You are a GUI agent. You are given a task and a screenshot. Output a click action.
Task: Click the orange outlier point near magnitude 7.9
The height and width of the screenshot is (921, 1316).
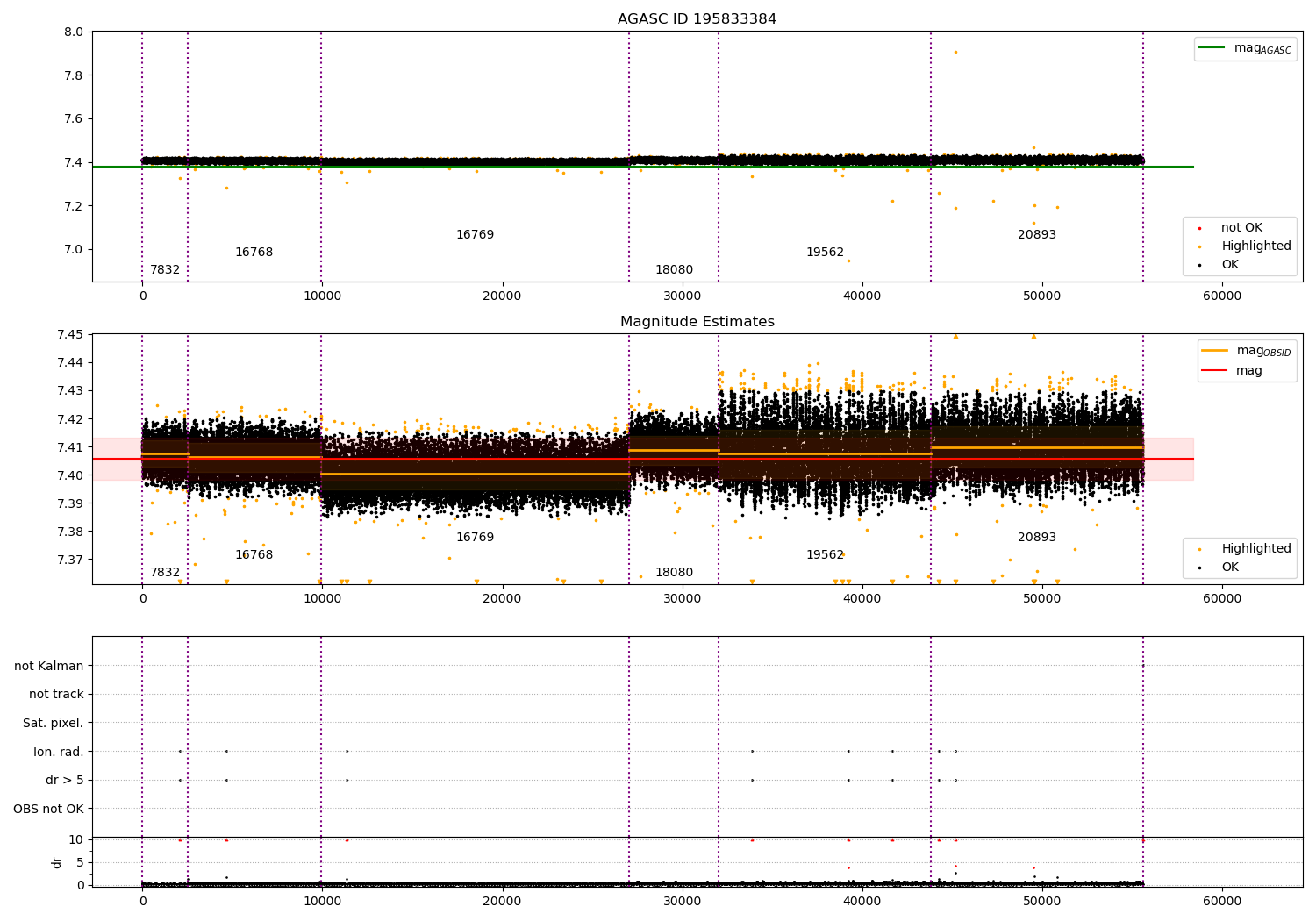click(x=955, y=52)
